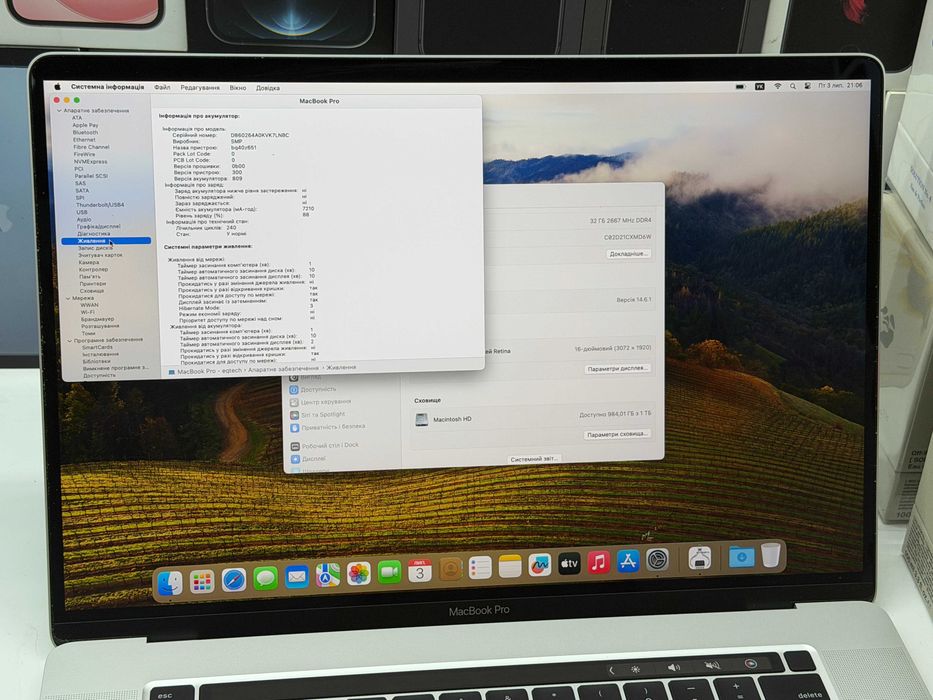Open Maps app in the Dock

pyautogui.click(x=328, y=575)
